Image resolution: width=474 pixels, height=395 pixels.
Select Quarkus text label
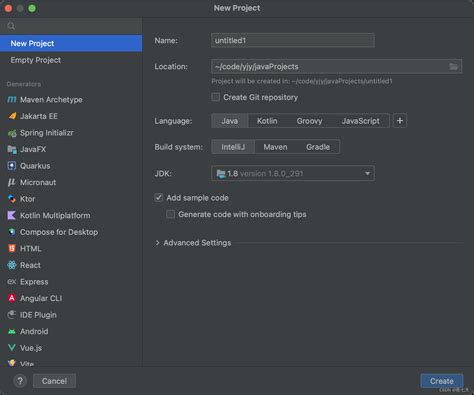click(35, 166)
